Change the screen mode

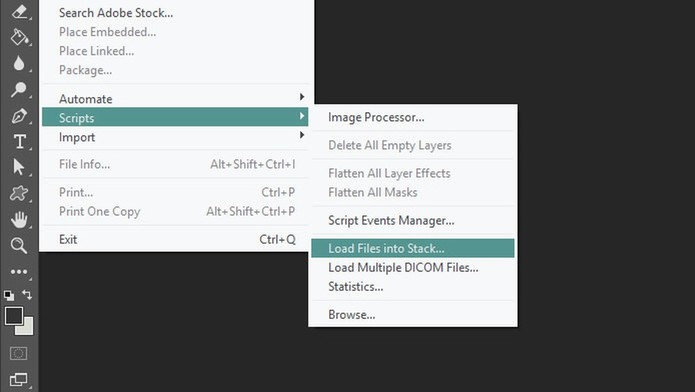click(19, 379)
